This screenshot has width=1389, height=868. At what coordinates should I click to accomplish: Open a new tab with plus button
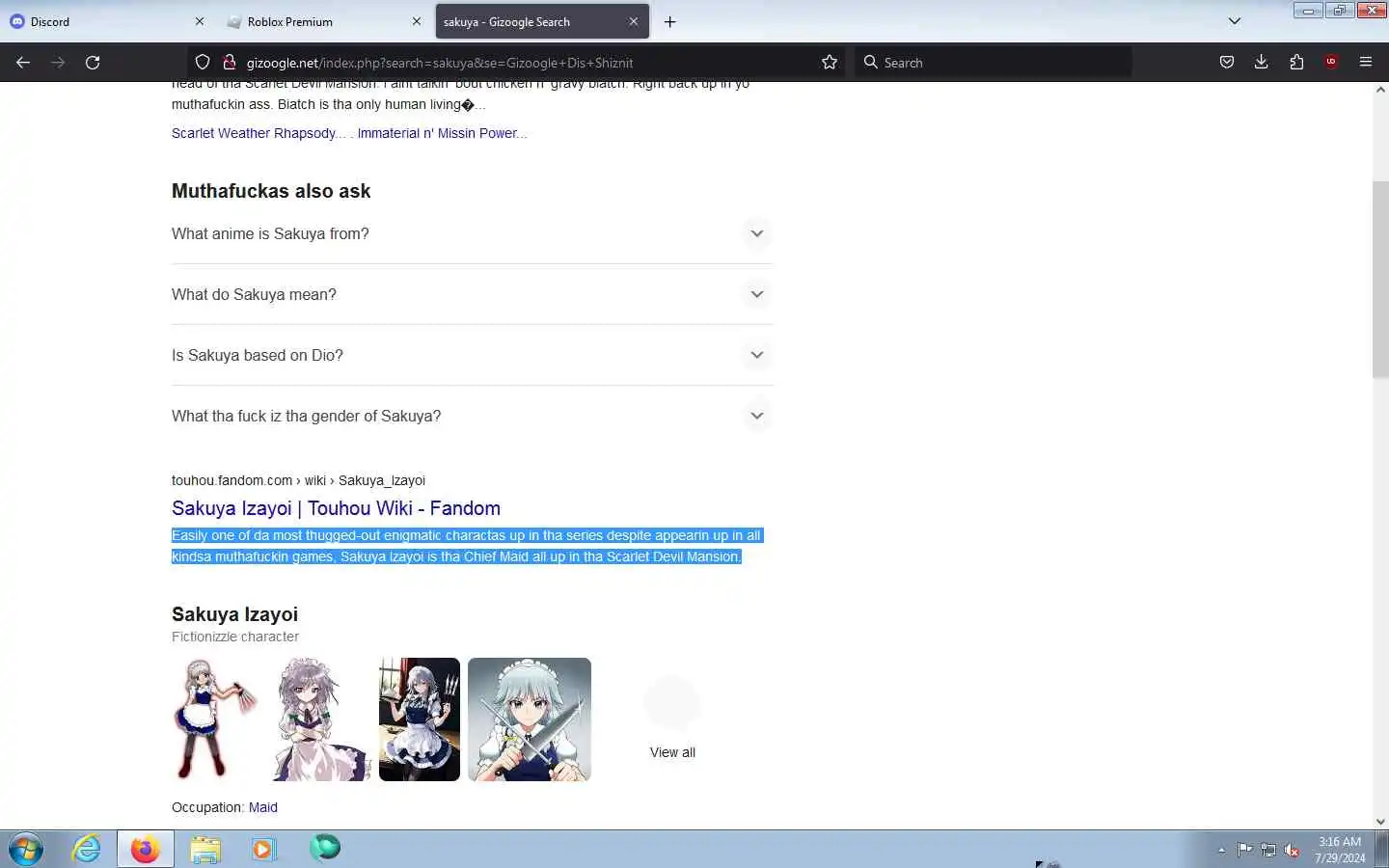point(670,21)
